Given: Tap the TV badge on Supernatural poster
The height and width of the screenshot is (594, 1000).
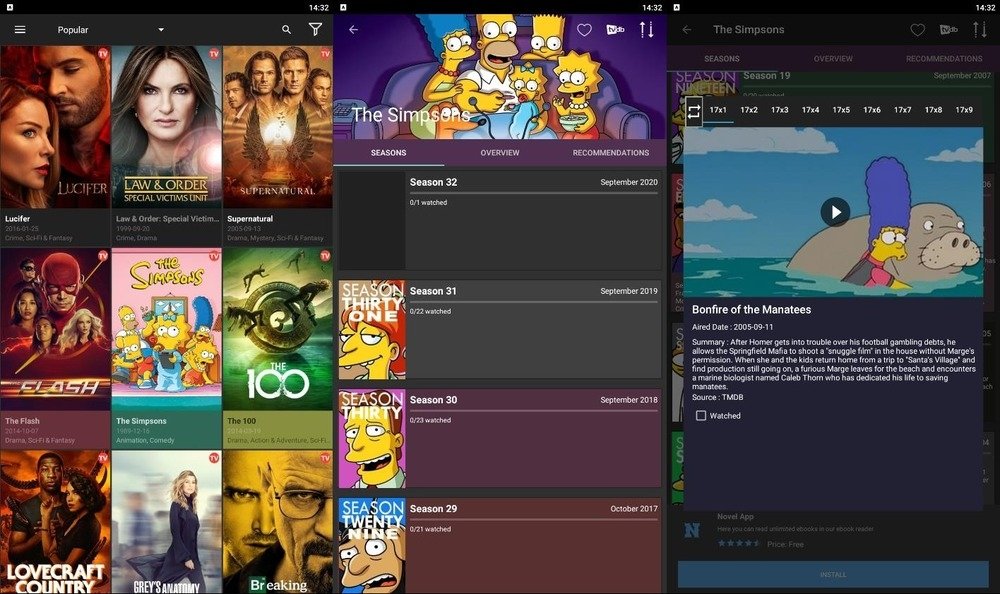Looking at the screenshot, I should click(x=325, y=54).
